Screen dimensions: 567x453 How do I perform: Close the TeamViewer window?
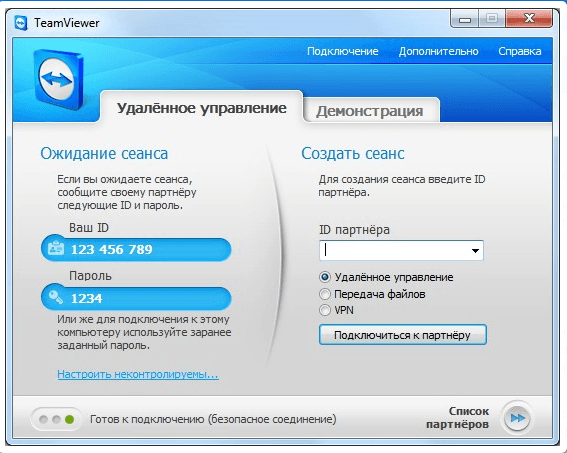click(529, 19)
